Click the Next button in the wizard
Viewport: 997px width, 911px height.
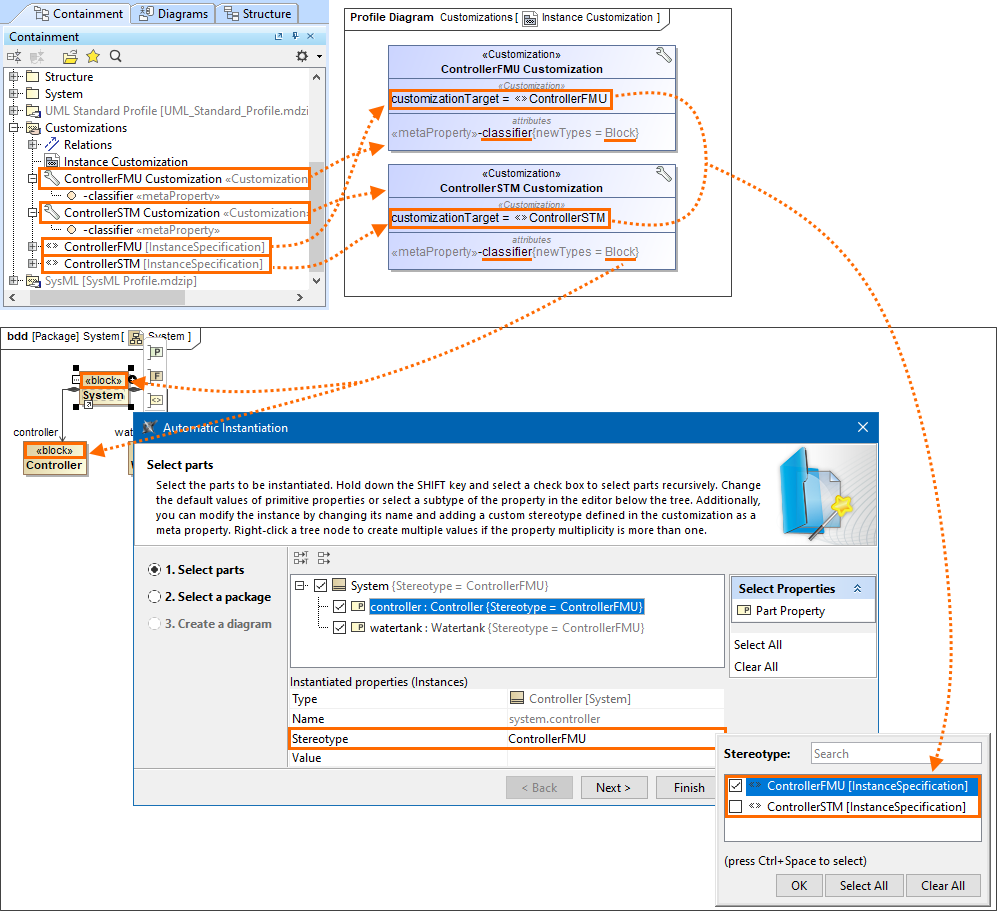click(x=613, y=787)
